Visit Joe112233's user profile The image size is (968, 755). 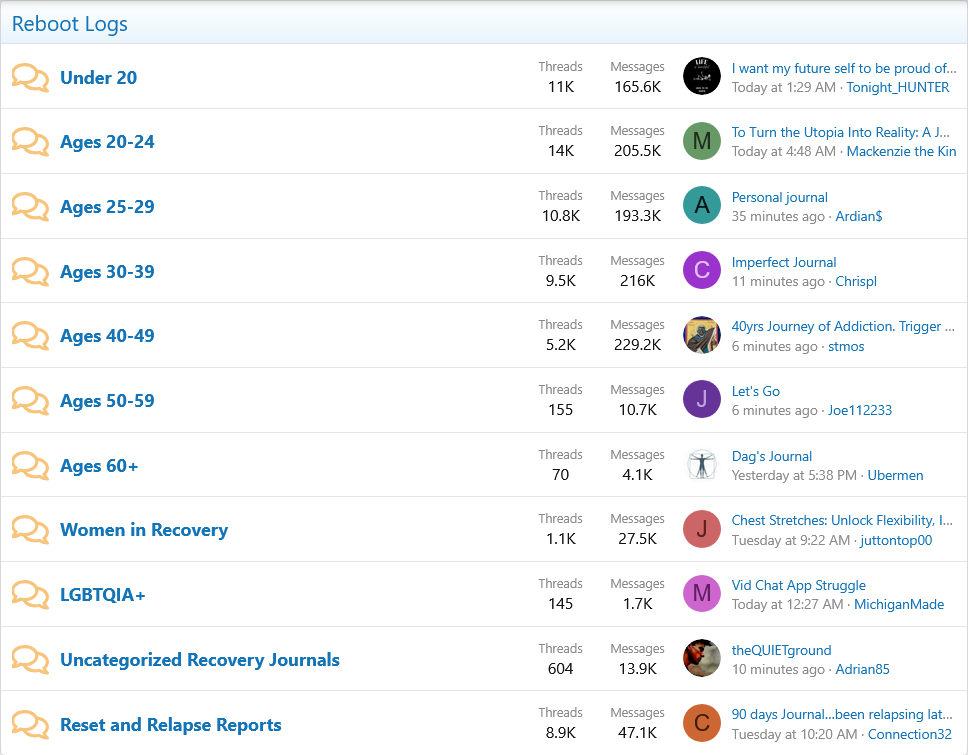(x=860, y=411)
